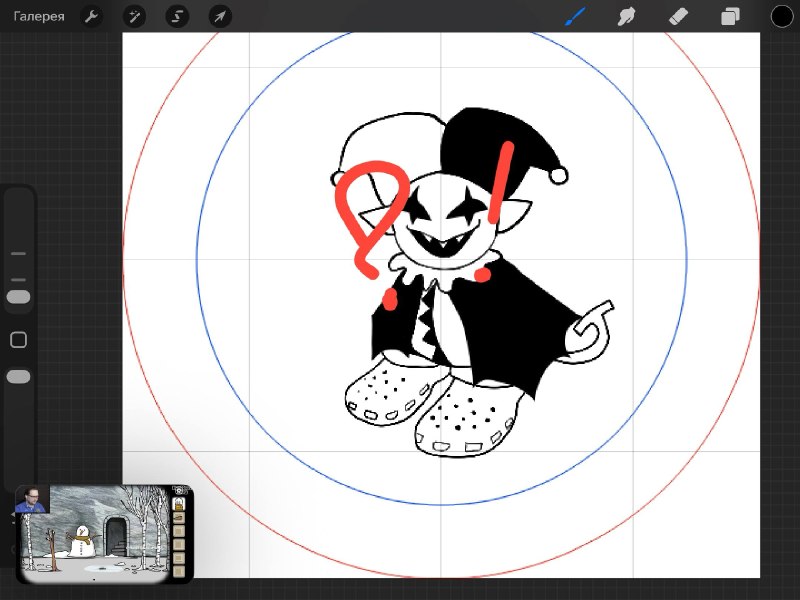Open the black active color swatch

pyautogui.click(x=782, y=16)
